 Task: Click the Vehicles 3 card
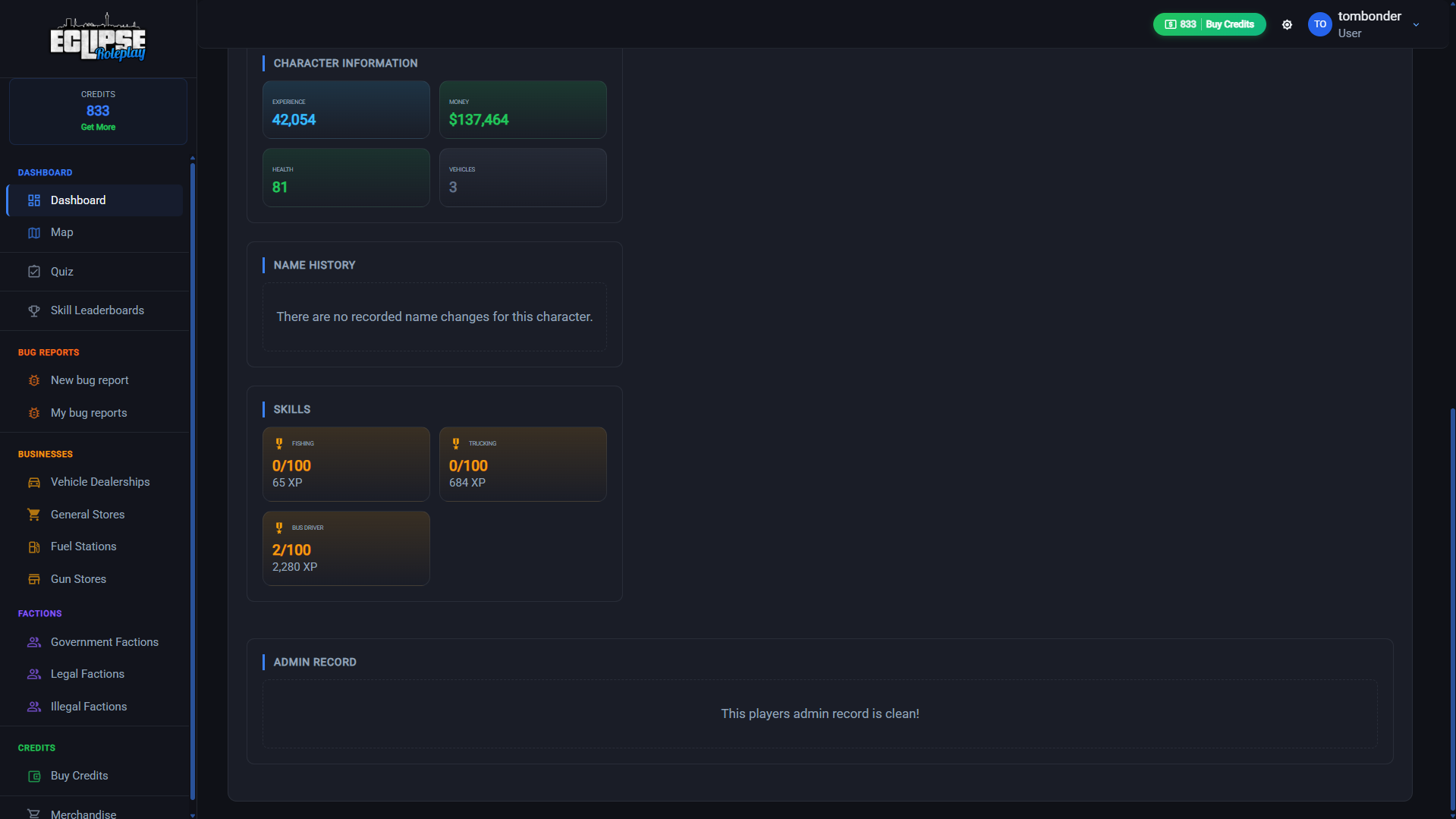point(523,178)
